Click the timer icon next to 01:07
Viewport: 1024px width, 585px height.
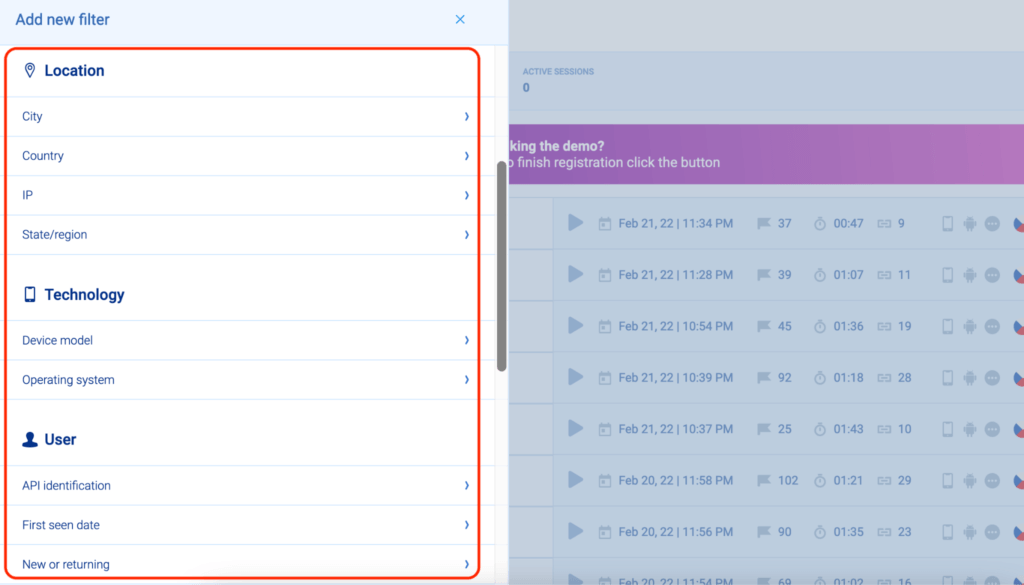(820, 275)
